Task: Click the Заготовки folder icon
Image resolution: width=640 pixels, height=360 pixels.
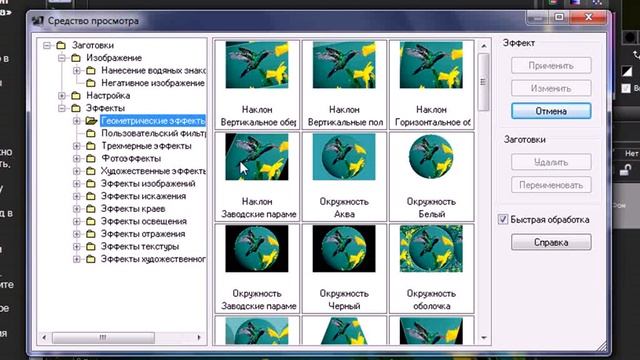Action: [61, 45]
